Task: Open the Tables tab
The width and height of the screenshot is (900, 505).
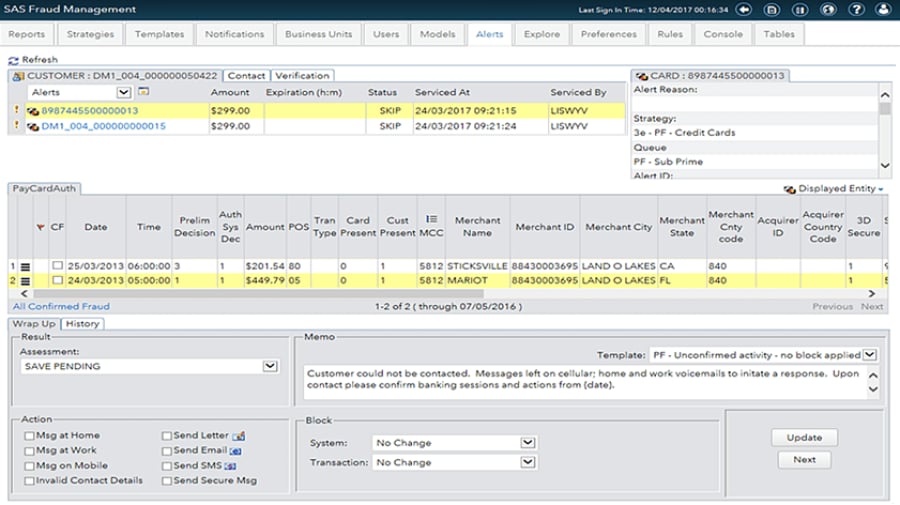Action: [x=779, y=34]
